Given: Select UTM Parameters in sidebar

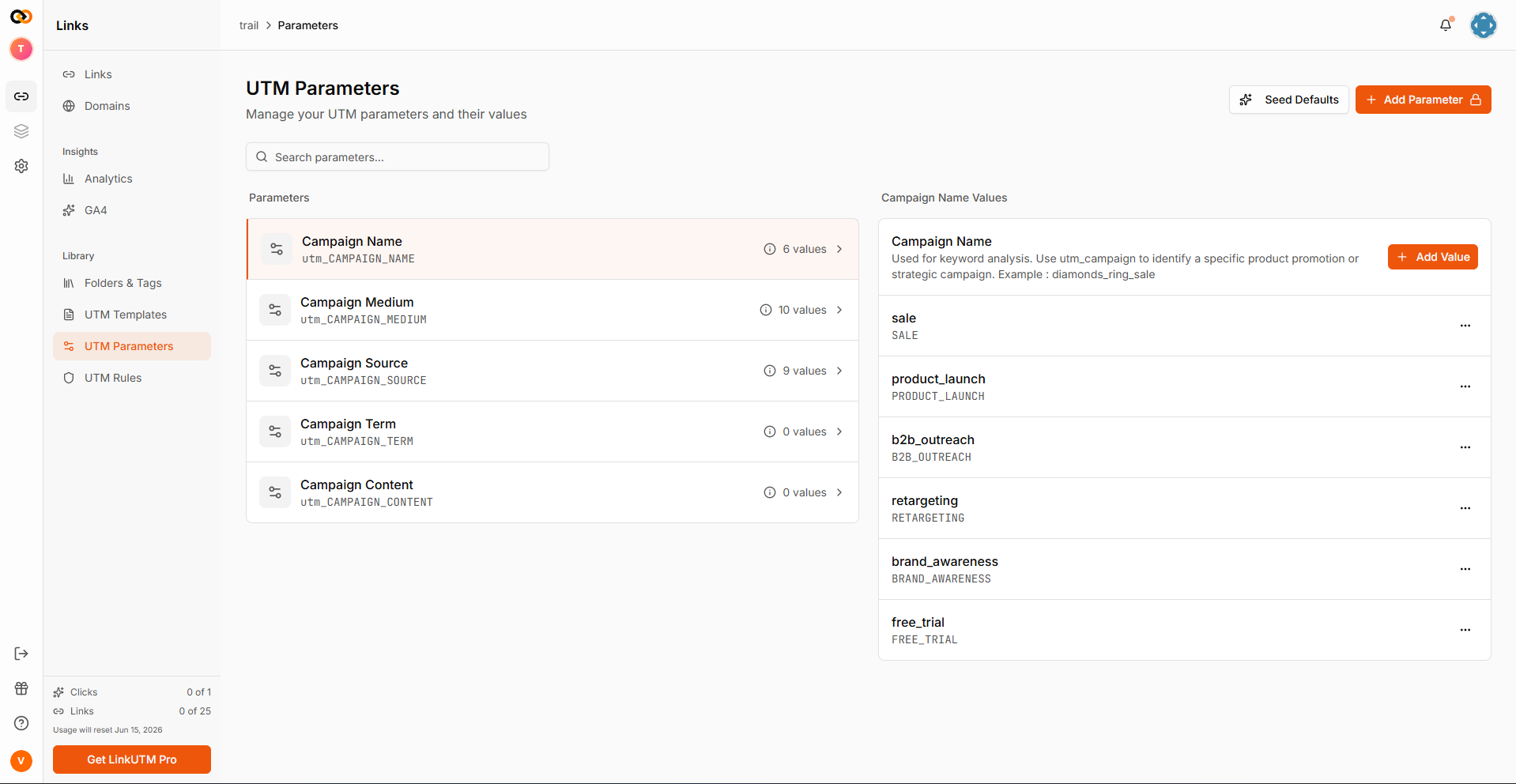Looking at the screenshot, I should pos(132,346).
